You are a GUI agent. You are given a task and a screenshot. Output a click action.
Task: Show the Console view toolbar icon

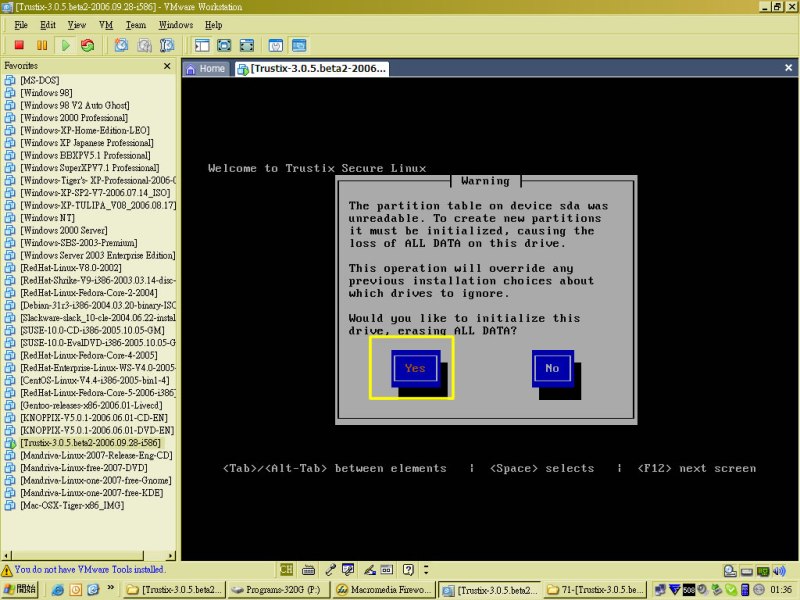299,45
